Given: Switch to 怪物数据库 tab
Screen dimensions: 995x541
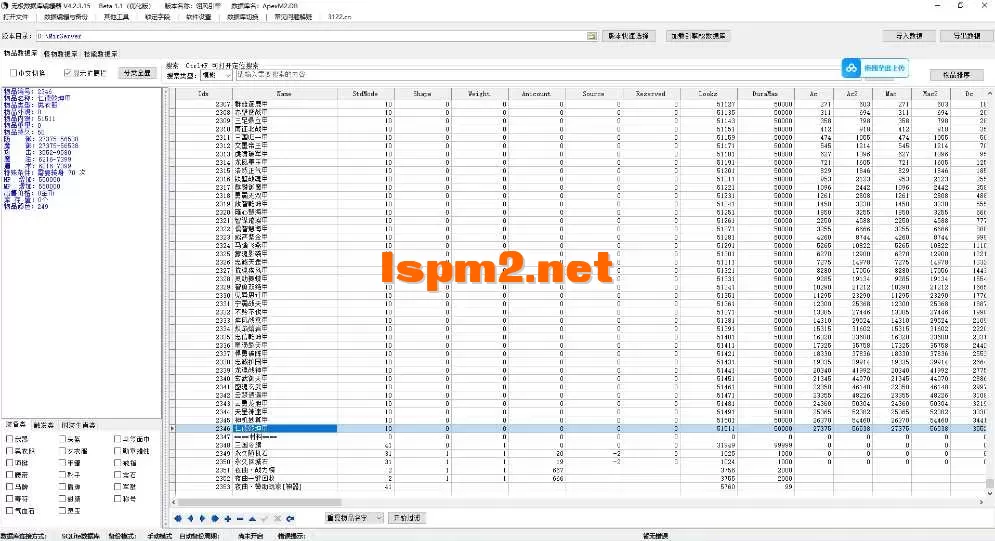Looking at the screenshot, I should coord(60,54).
